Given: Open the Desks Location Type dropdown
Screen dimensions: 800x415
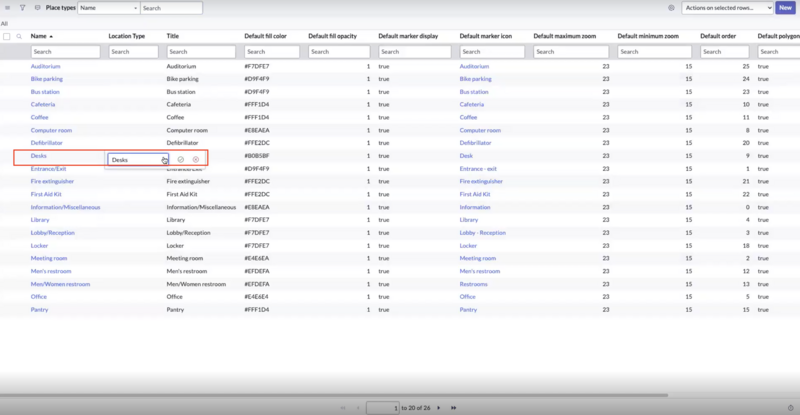Looking at the screenshot, I should pos(138,160).
